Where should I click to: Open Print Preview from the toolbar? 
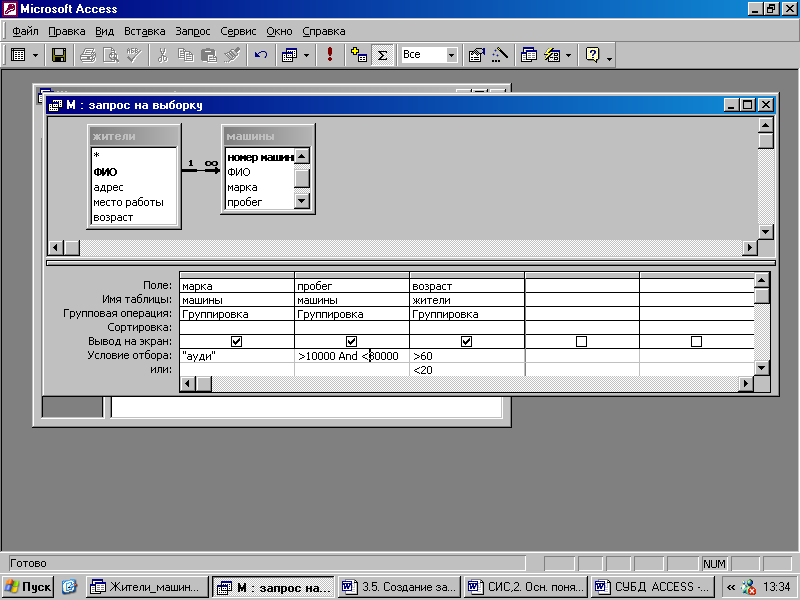(x=111, y=55)
